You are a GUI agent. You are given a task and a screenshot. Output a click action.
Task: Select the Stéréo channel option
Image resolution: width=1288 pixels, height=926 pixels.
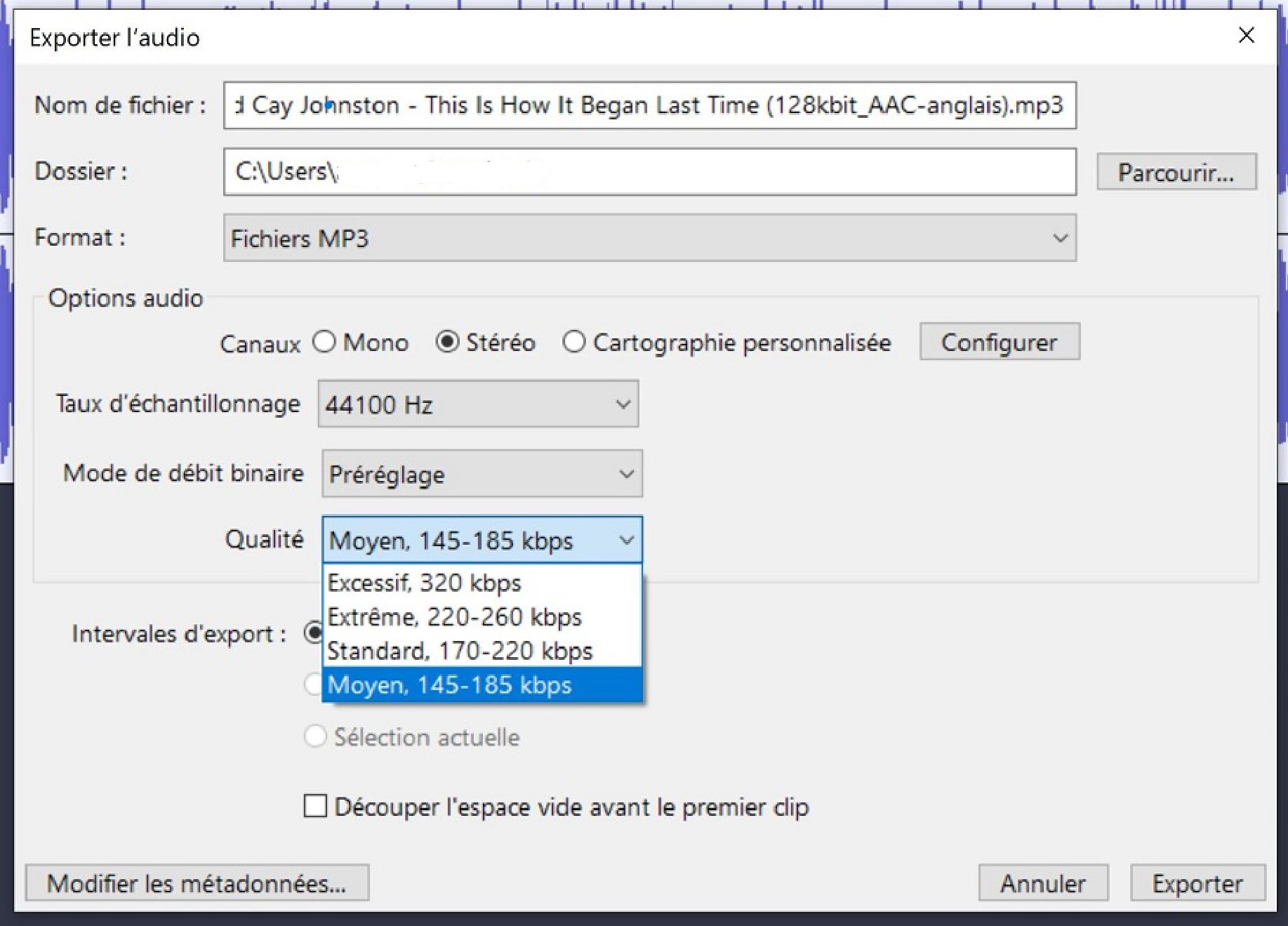[x=447, y=343]
